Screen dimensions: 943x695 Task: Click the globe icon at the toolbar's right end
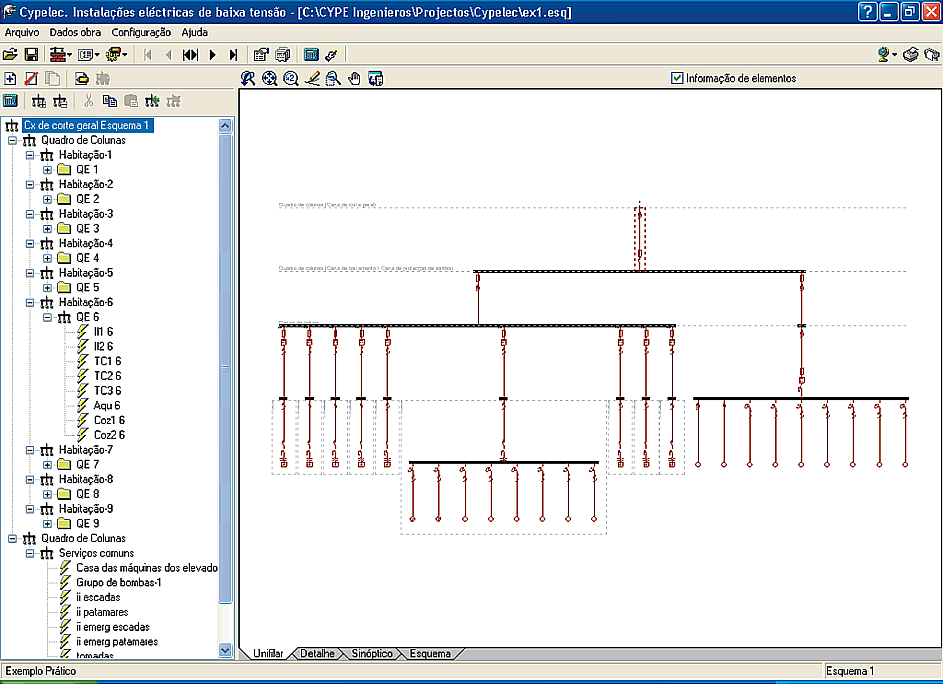tap(883, 55)
